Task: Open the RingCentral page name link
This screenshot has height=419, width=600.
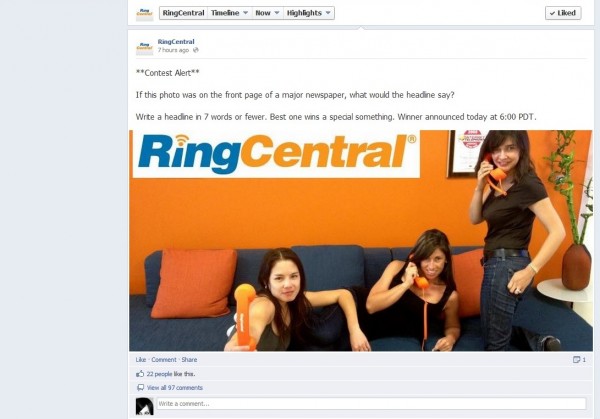Action: [176, 42]
